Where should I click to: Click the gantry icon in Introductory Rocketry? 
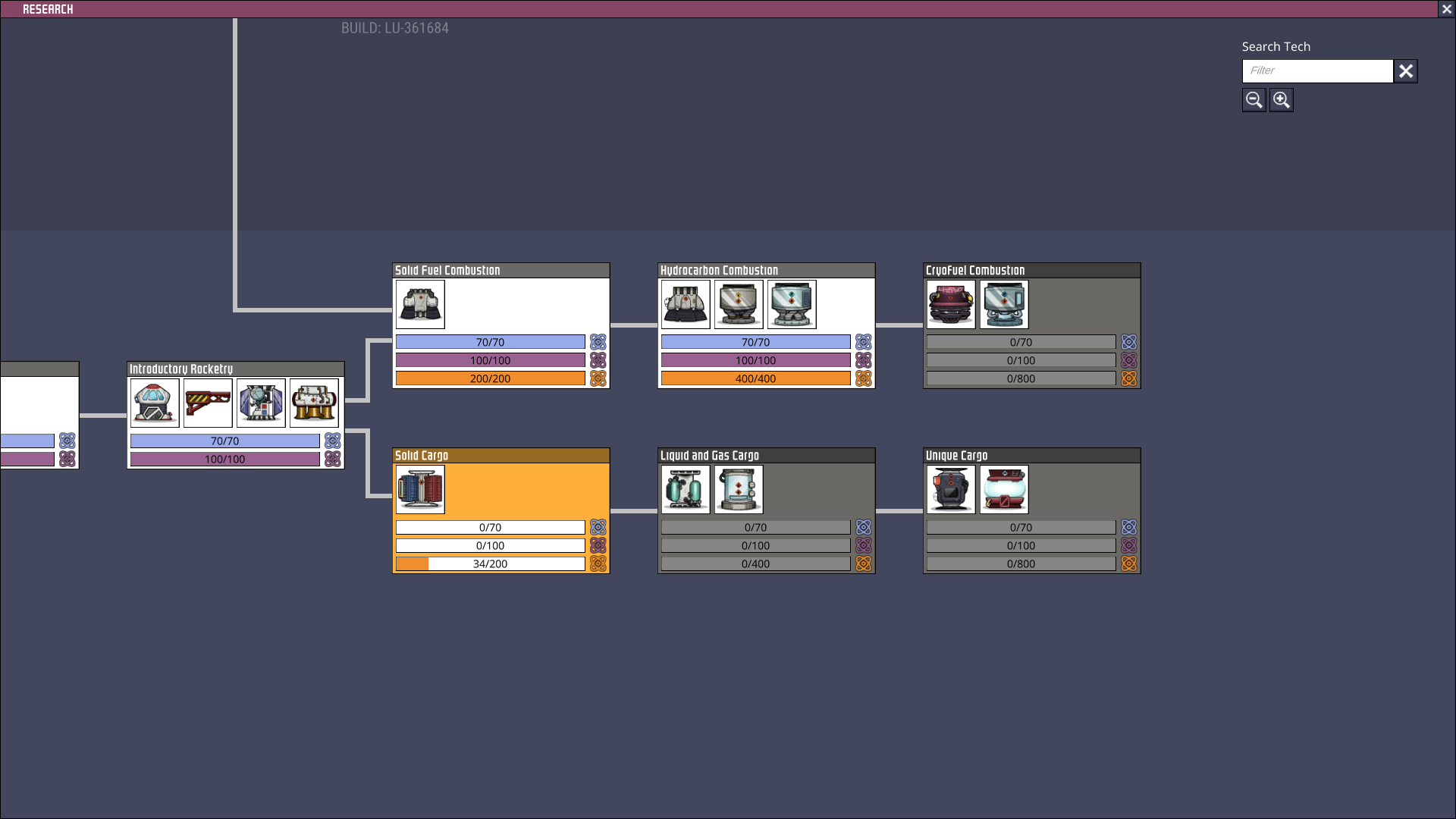[x=208, y=403]
